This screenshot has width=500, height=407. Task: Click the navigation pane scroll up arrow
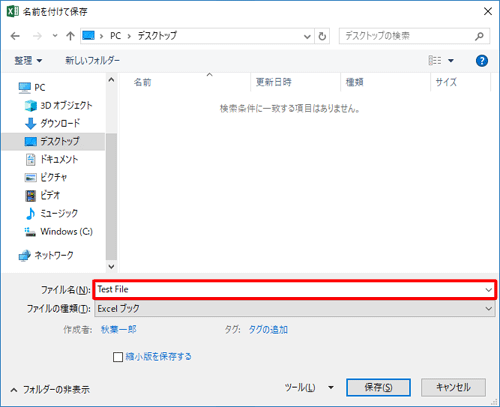point(111,80)
